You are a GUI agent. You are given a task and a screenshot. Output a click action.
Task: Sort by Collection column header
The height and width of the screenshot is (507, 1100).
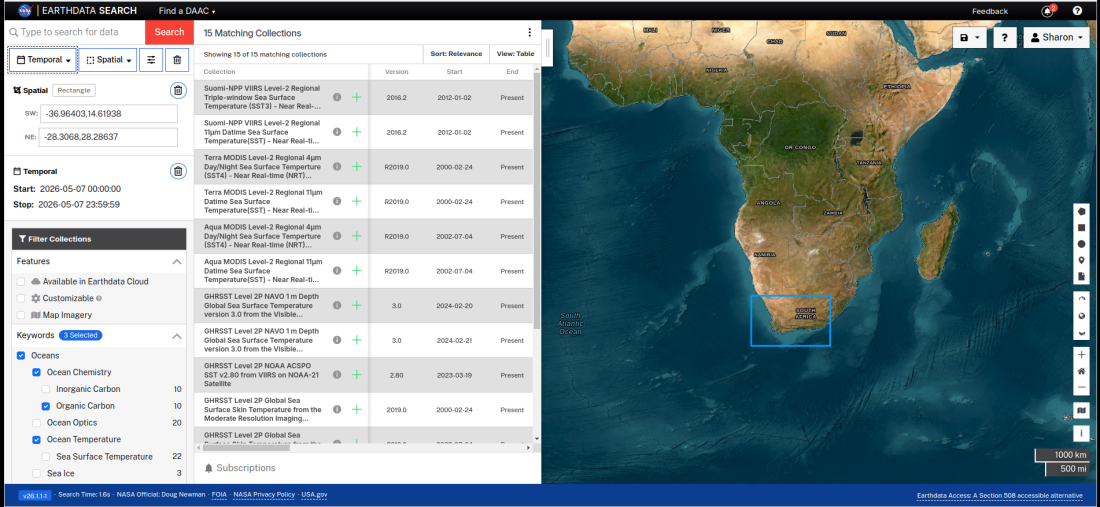[x=220, y=72]
